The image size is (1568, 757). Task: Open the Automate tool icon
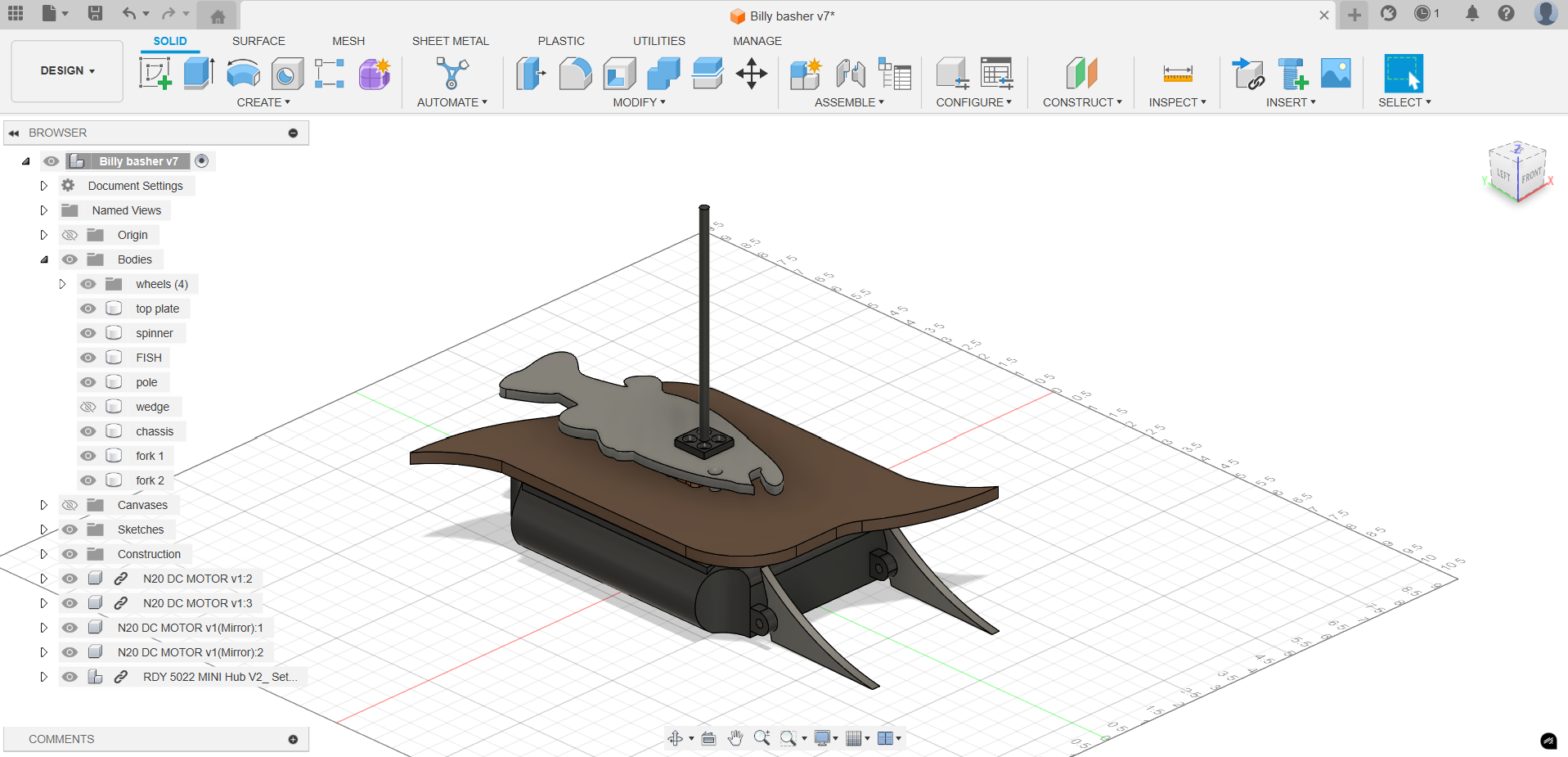(x=452, y=74)
